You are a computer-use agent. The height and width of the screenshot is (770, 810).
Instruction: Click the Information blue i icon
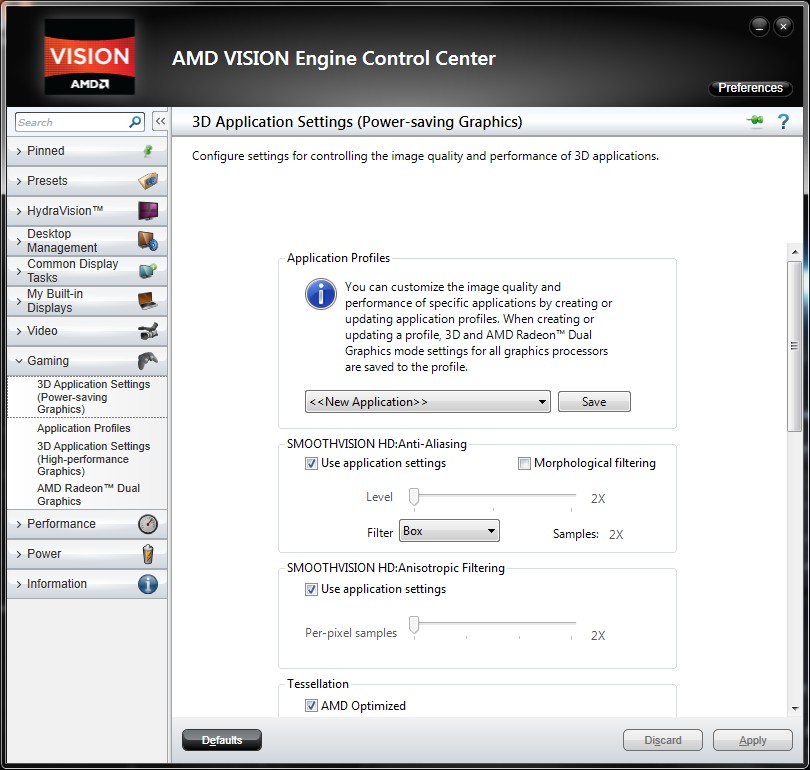148,584
